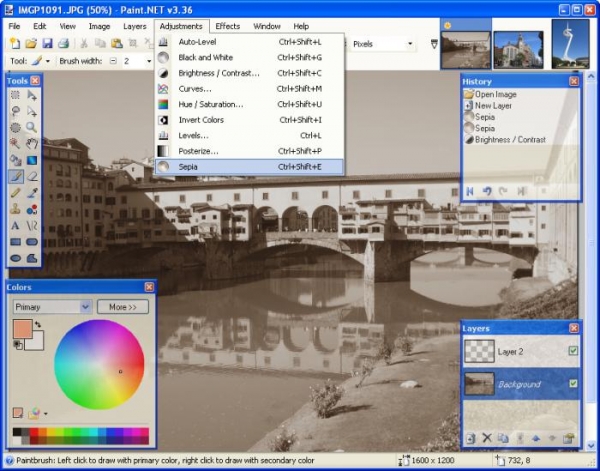Select the Pan hand tool
The image size is (600, 471).
pyautogui.click(x=32, y=143)
